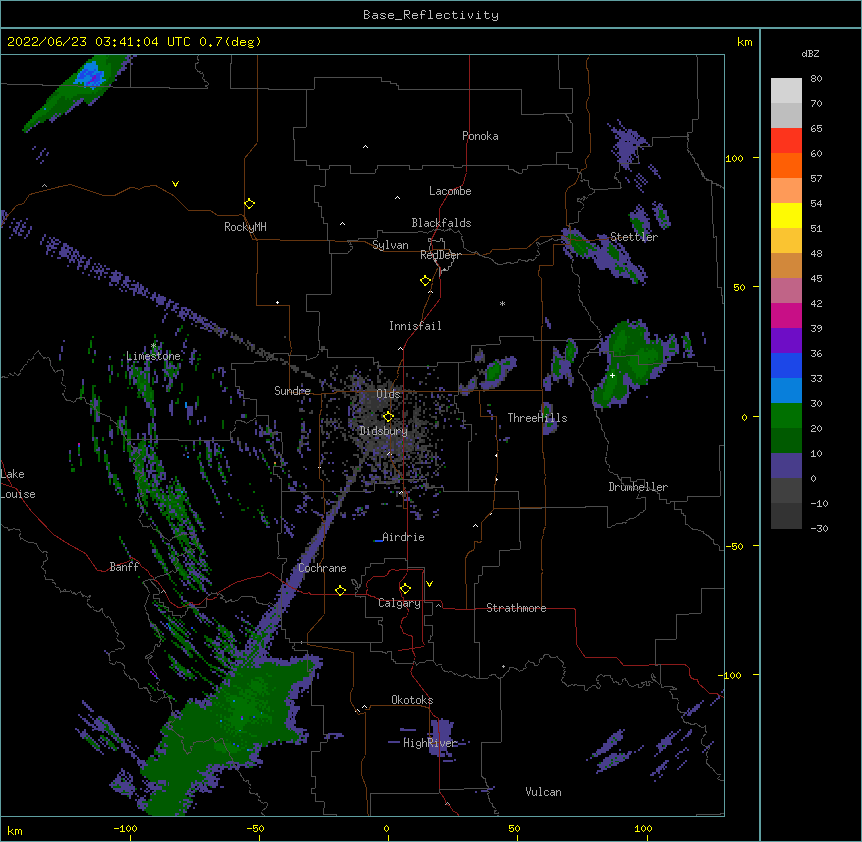
Task: Select the Lacombe label
Action: click(450, 191)
